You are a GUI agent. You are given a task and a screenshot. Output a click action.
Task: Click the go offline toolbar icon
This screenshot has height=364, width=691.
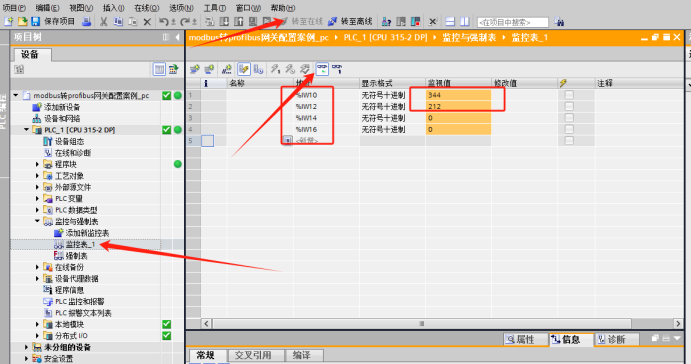[333, 22]
